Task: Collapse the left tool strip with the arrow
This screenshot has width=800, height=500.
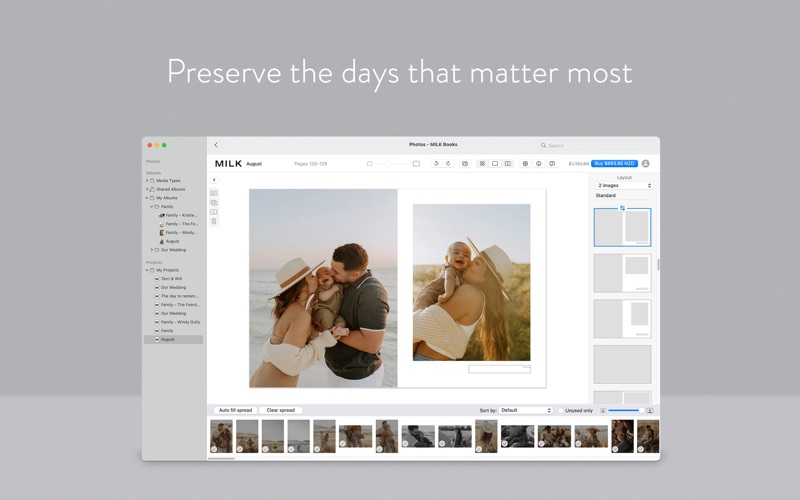Action: pyautogui.click(x=214, y=180)
